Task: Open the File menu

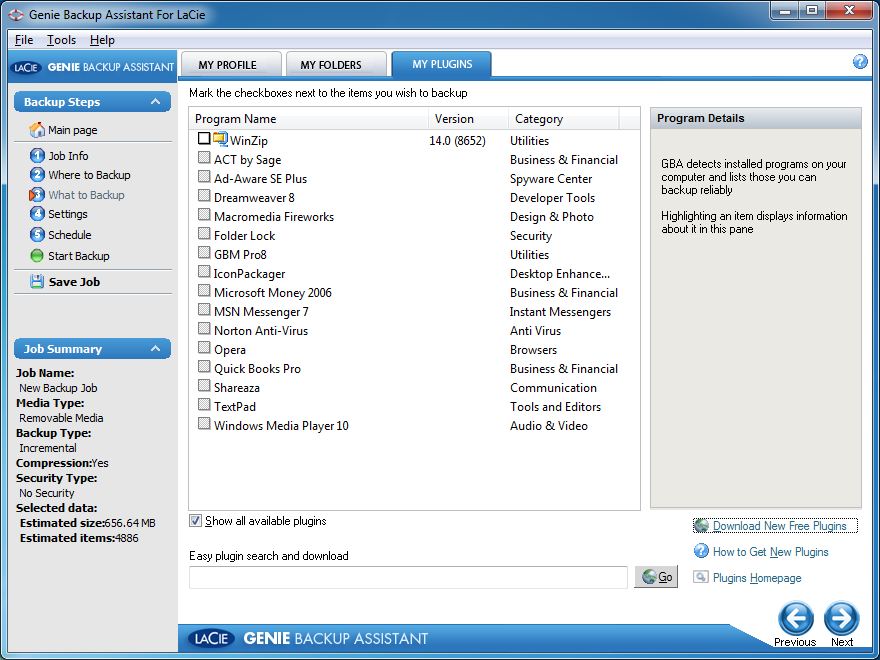Action: click(x=24, y=40)
